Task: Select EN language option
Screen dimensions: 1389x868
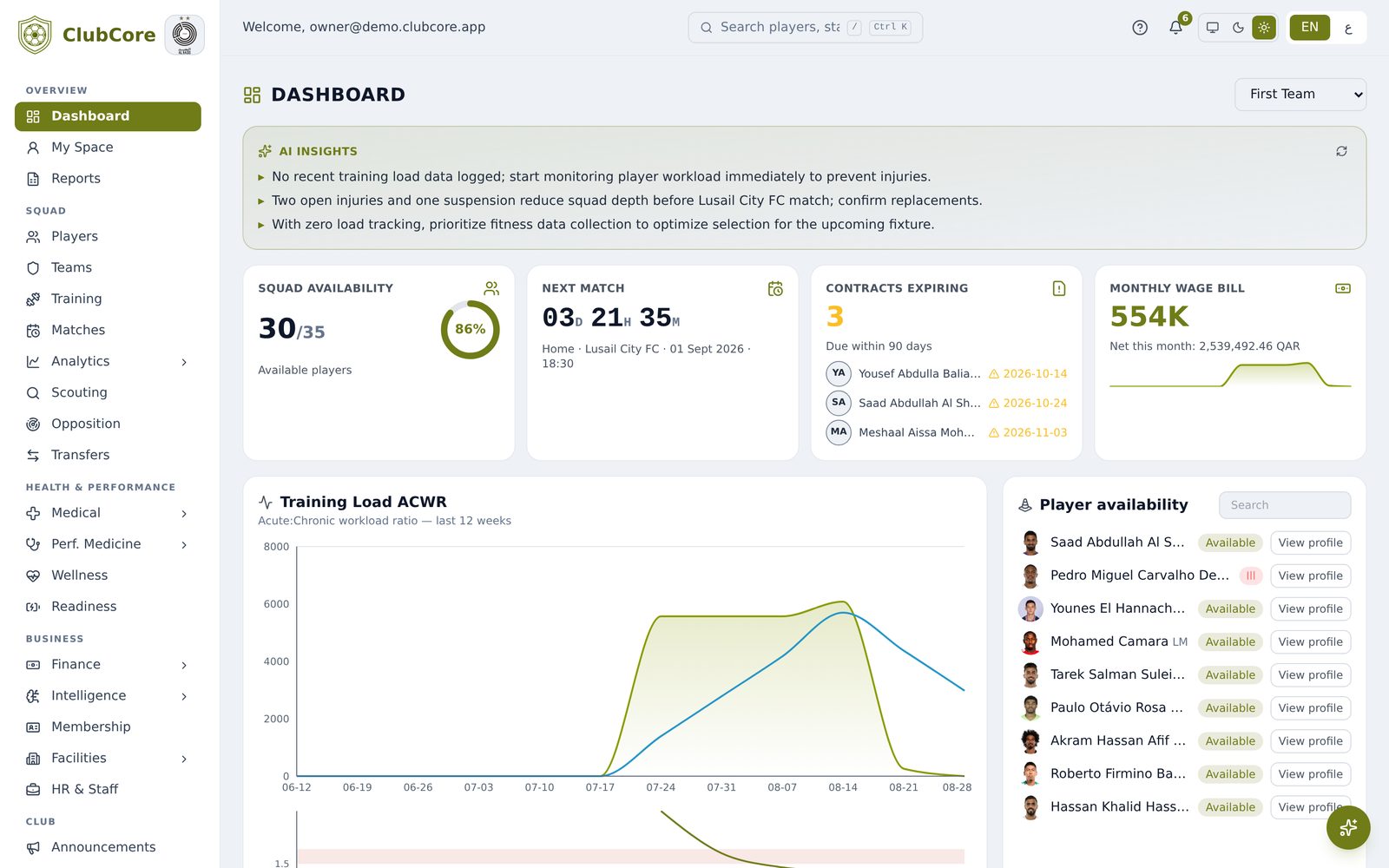Action: click(1309, 28)
